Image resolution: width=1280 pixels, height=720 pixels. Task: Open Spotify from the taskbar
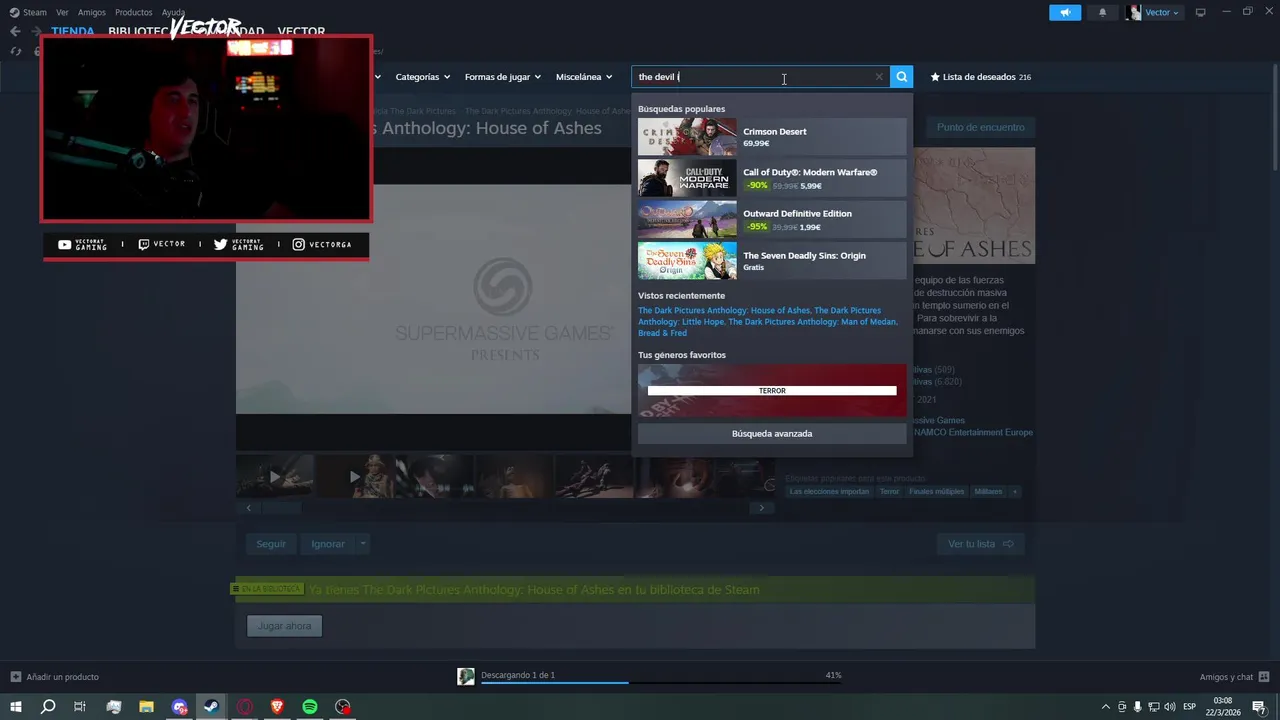coord(310,707)
